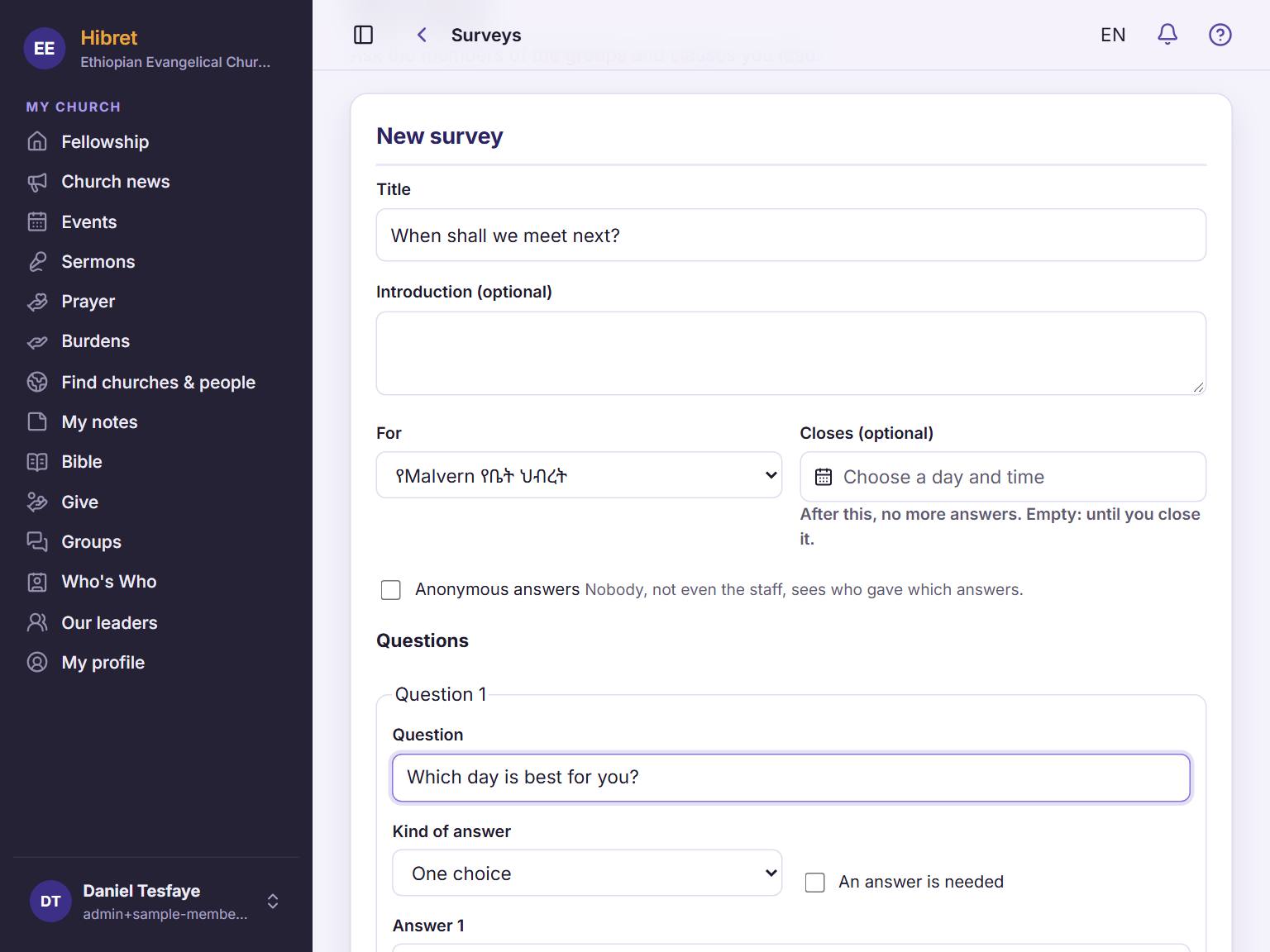Screen dimensions: 1270x952
Task: Click the Events calendar icon
Action: pos(37,221)
